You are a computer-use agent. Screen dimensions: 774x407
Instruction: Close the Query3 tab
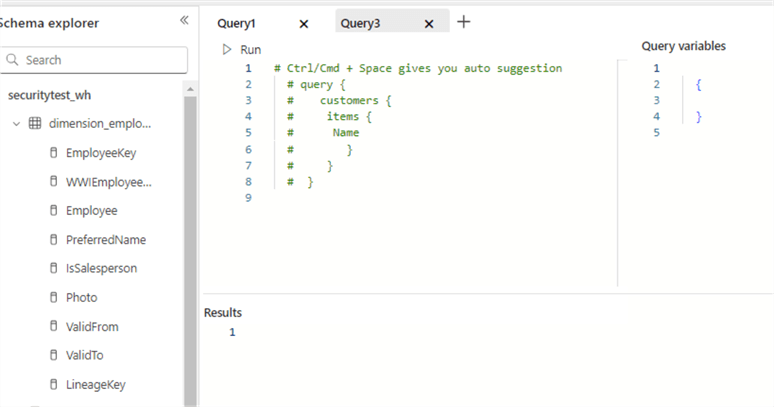(x=429, y=23)
